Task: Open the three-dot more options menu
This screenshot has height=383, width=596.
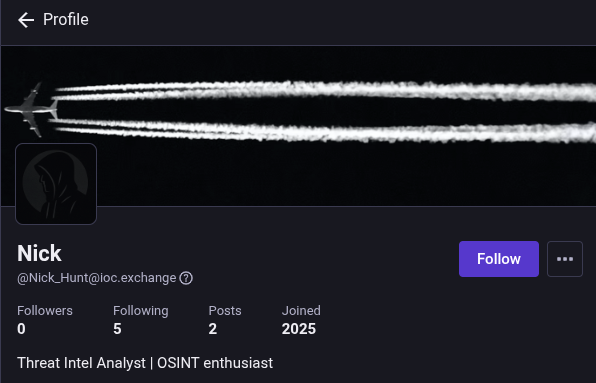Action: (x=565, y=259)
